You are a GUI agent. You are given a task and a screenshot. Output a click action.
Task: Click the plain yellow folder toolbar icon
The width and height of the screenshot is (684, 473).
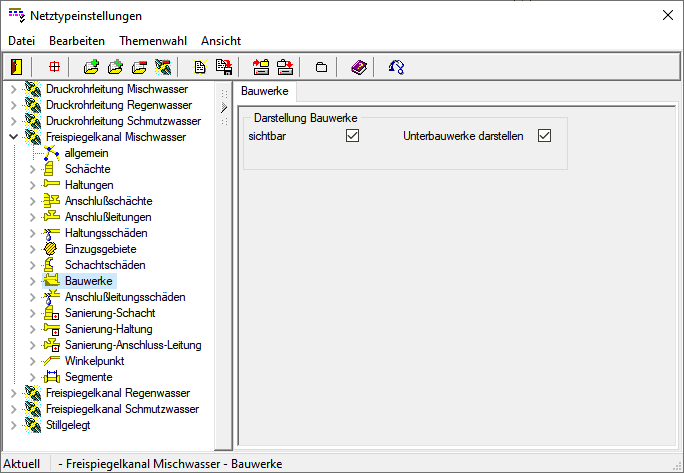(321, 67)
